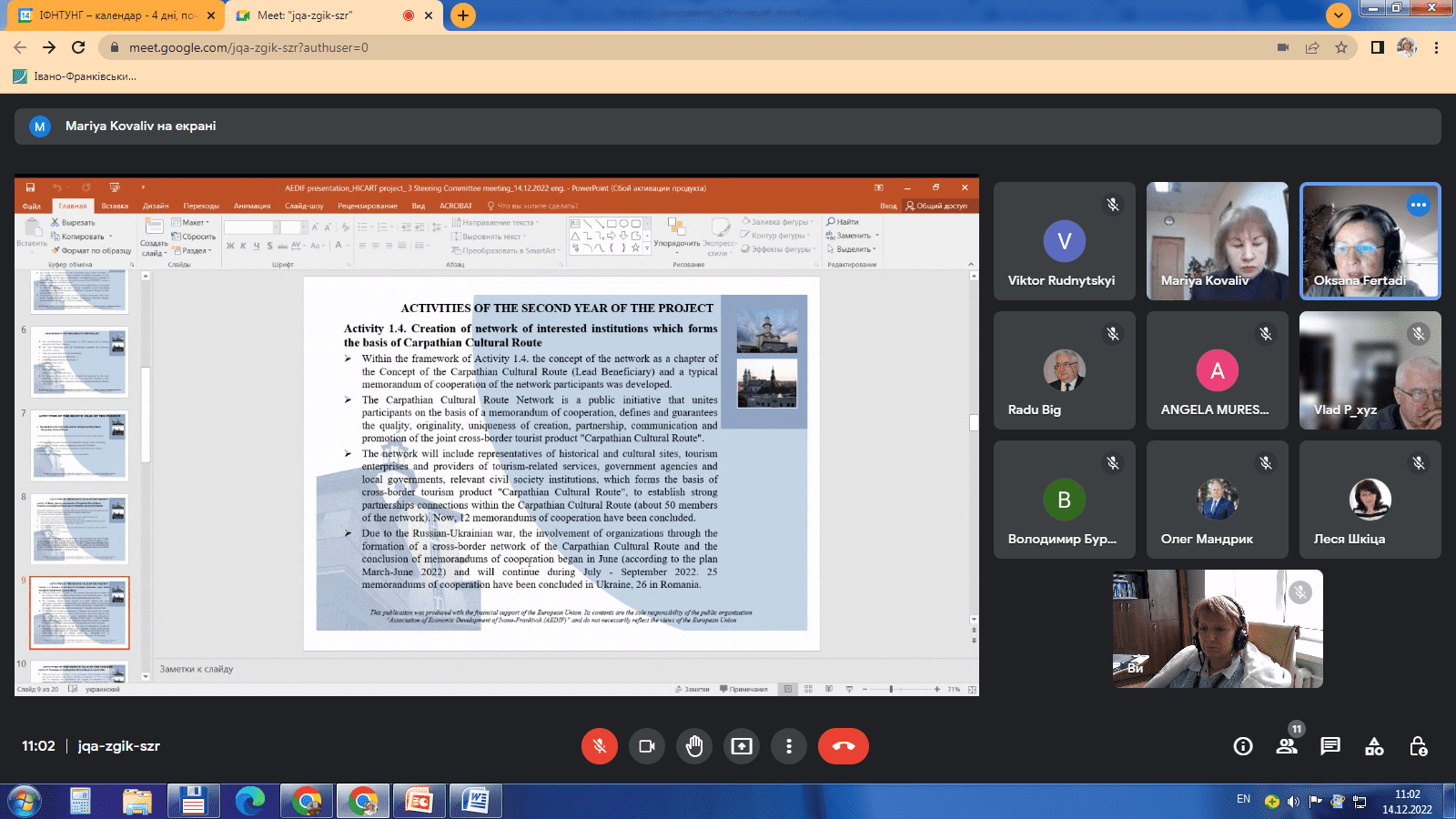The height and width of the screenshot is (819, 1456).
Task: Toggle the camera button in Meet
Action: [x=647, y=746]
